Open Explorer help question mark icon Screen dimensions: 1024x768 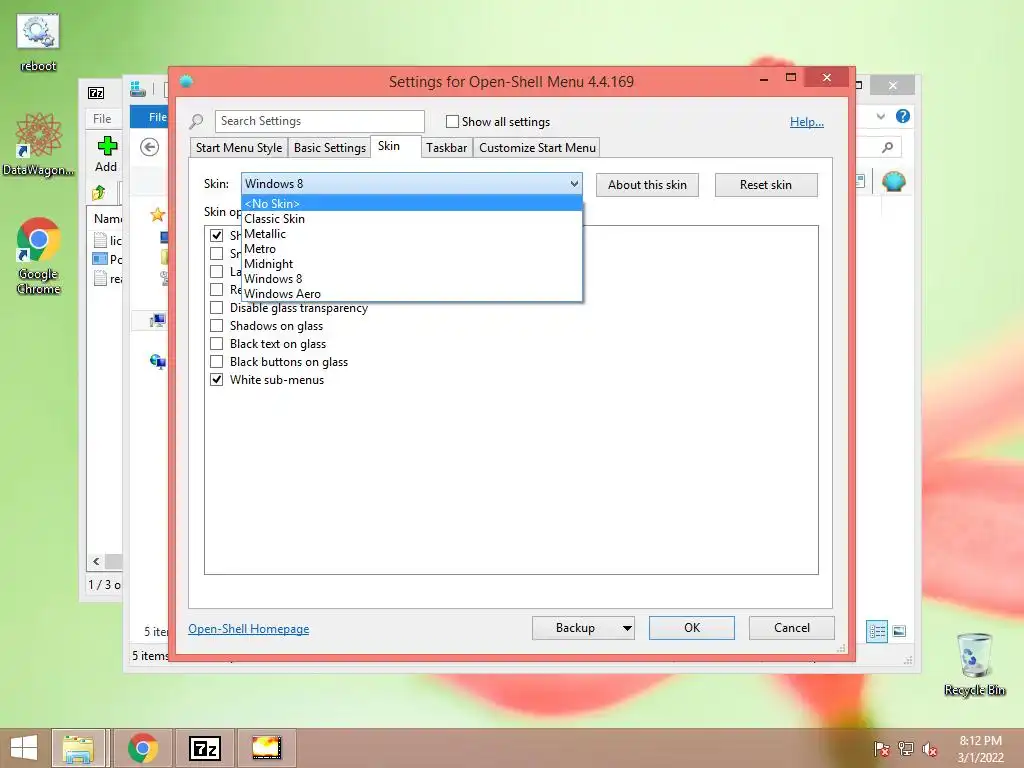[903, 116]
